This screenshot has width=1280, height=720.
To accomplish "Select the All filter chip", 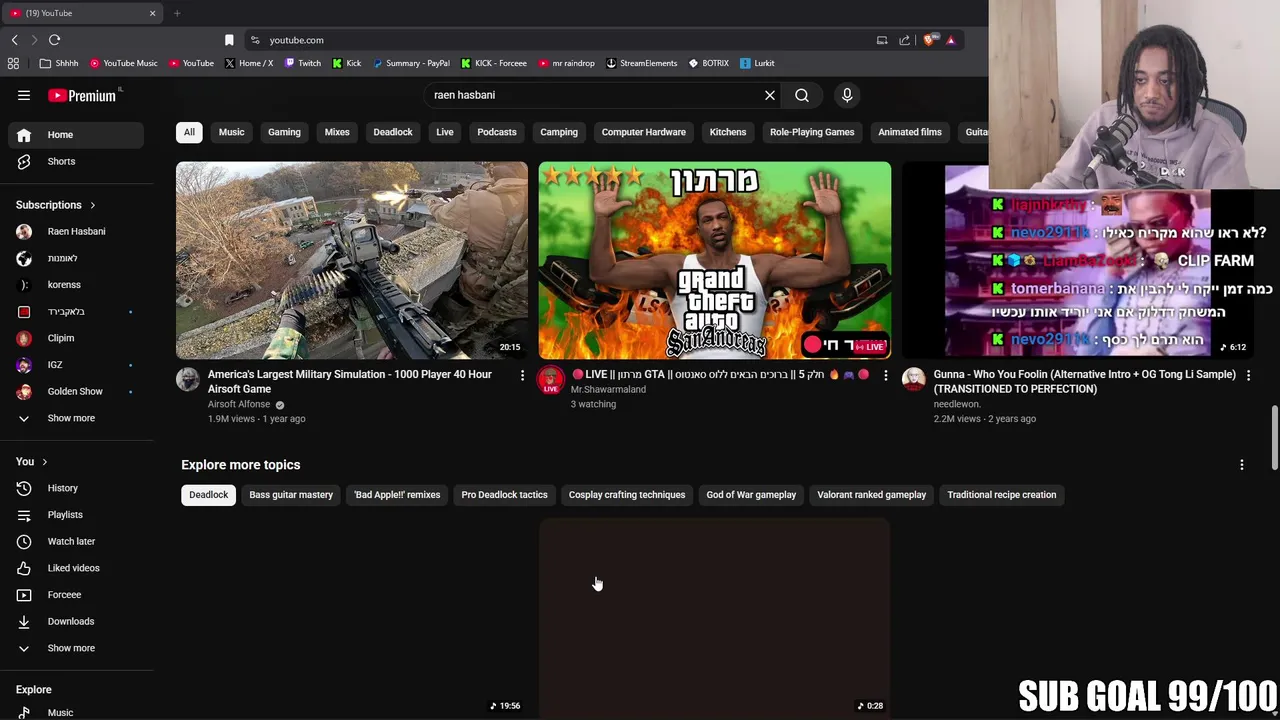I will point(189,132).
